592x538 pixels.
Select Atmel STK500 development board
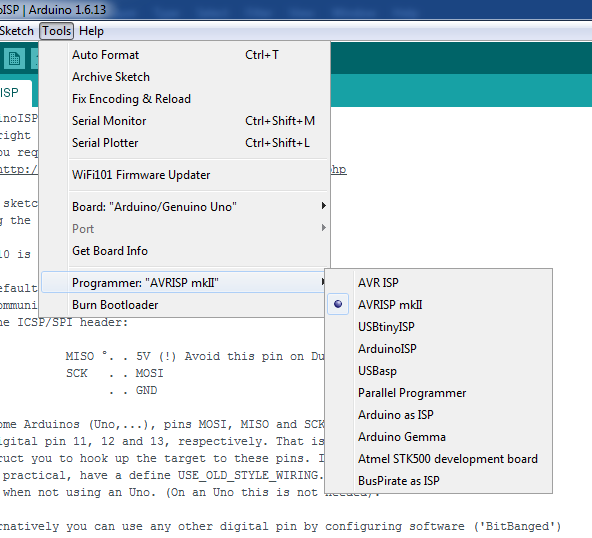point(438,459)
